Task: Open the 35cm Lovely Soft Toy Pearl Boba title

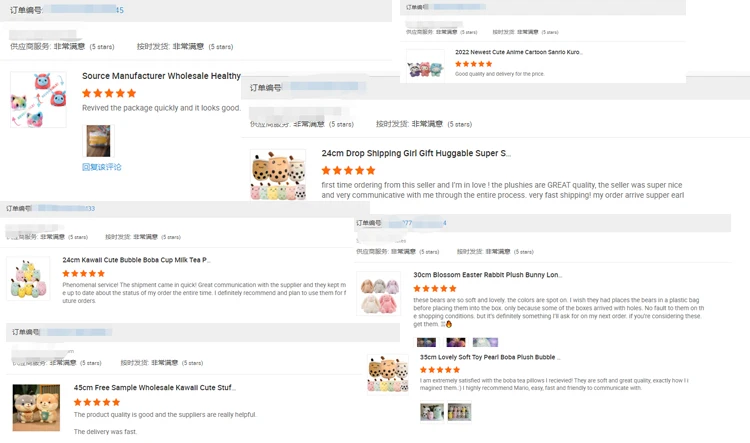Action: [490, 357]
